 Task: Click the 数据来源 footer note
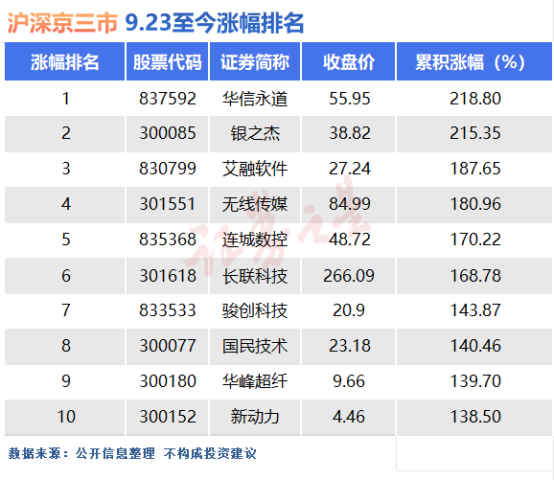(x=132, y=454)
